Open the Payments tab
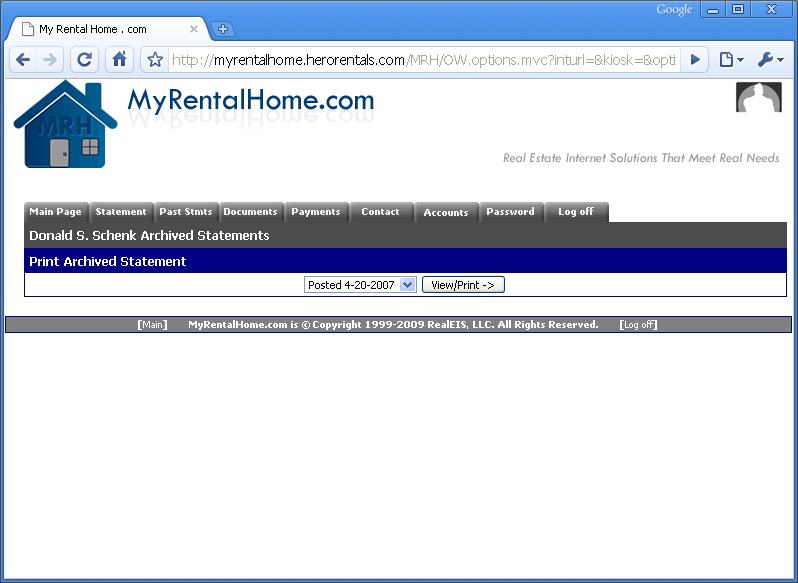This screenshot has height=583, width=798. pos(316,212)
